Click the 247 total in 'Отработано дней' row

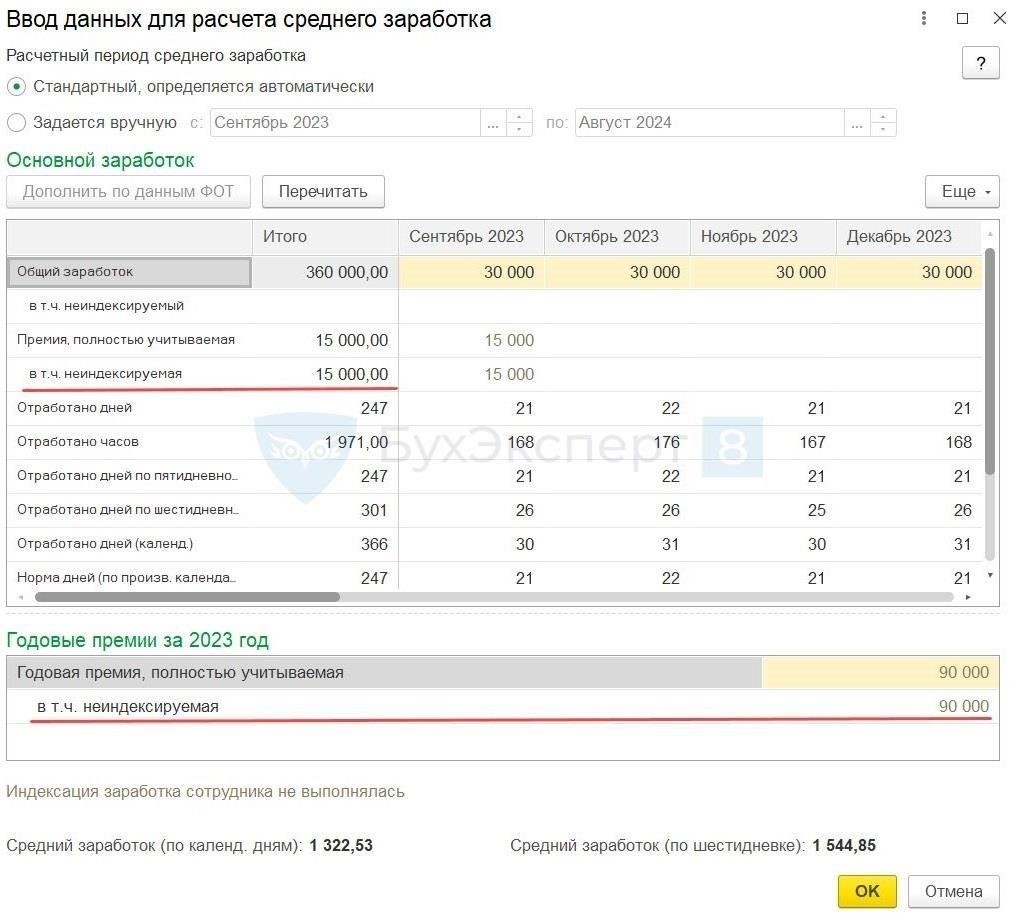[325, 408]
